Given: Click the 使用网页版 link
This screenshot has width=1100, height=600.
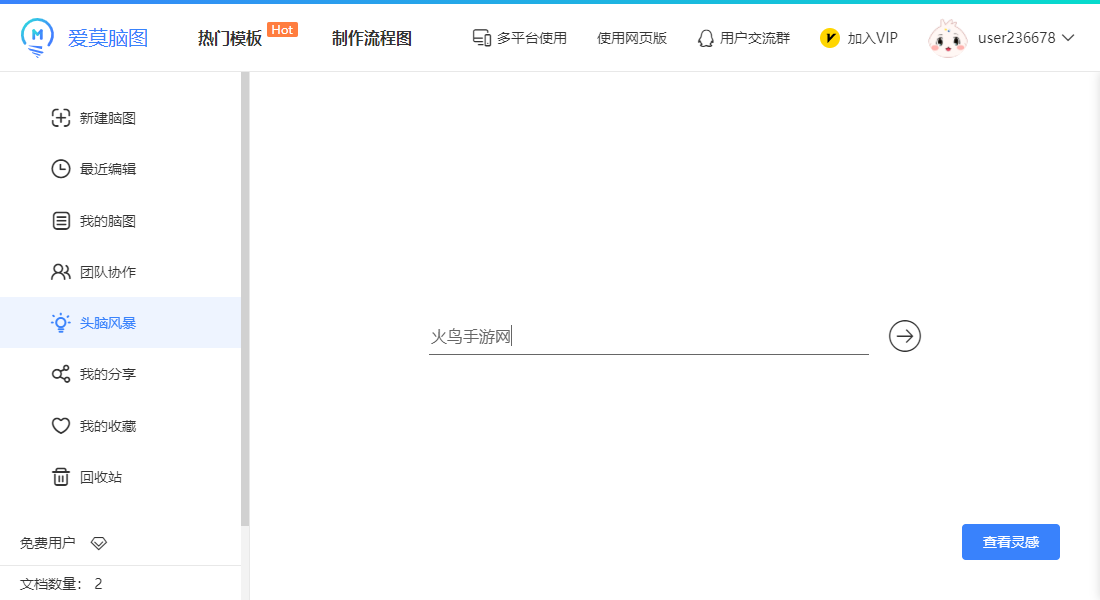Looking at the screenshot, I should [x=631, y=38].
